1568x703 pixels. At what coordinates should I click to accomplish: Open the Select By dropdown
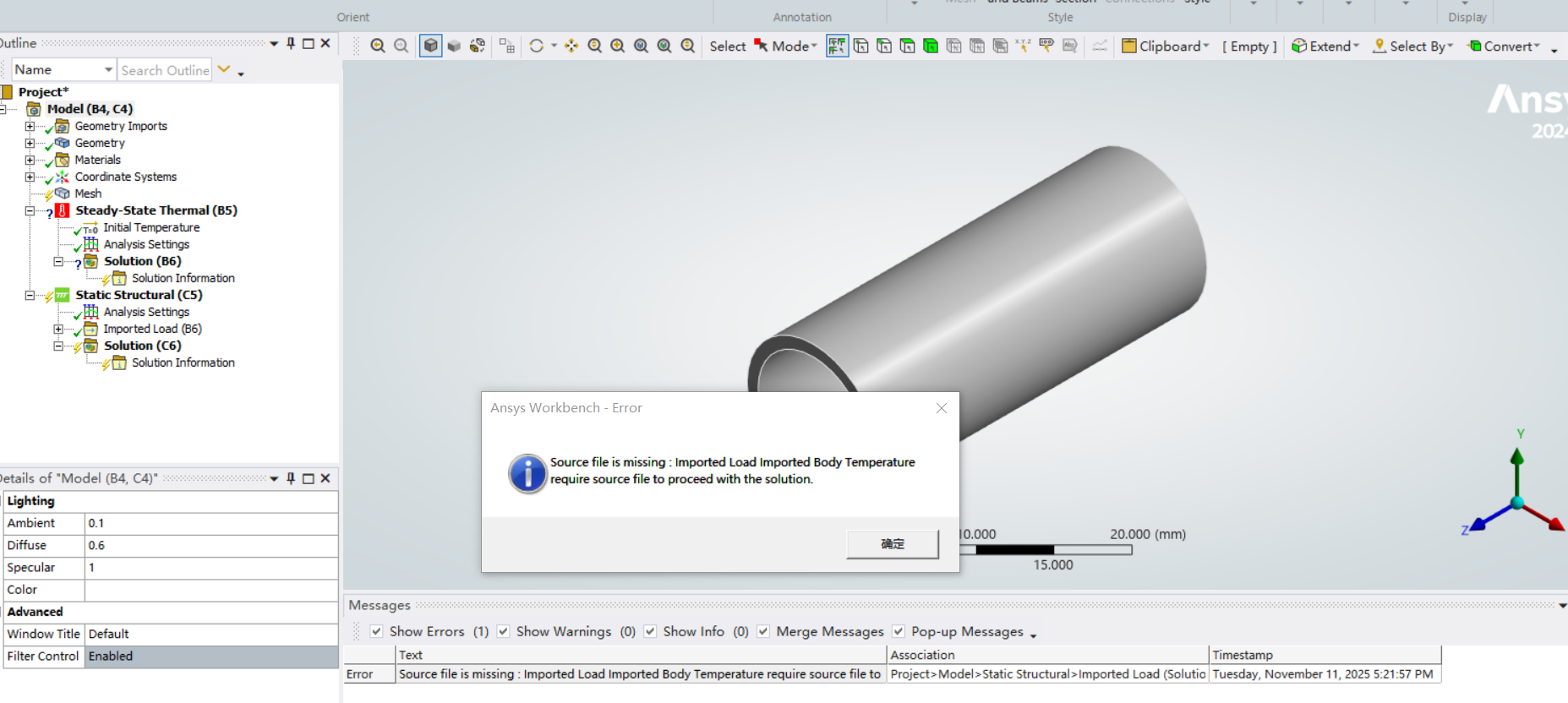1412,46
